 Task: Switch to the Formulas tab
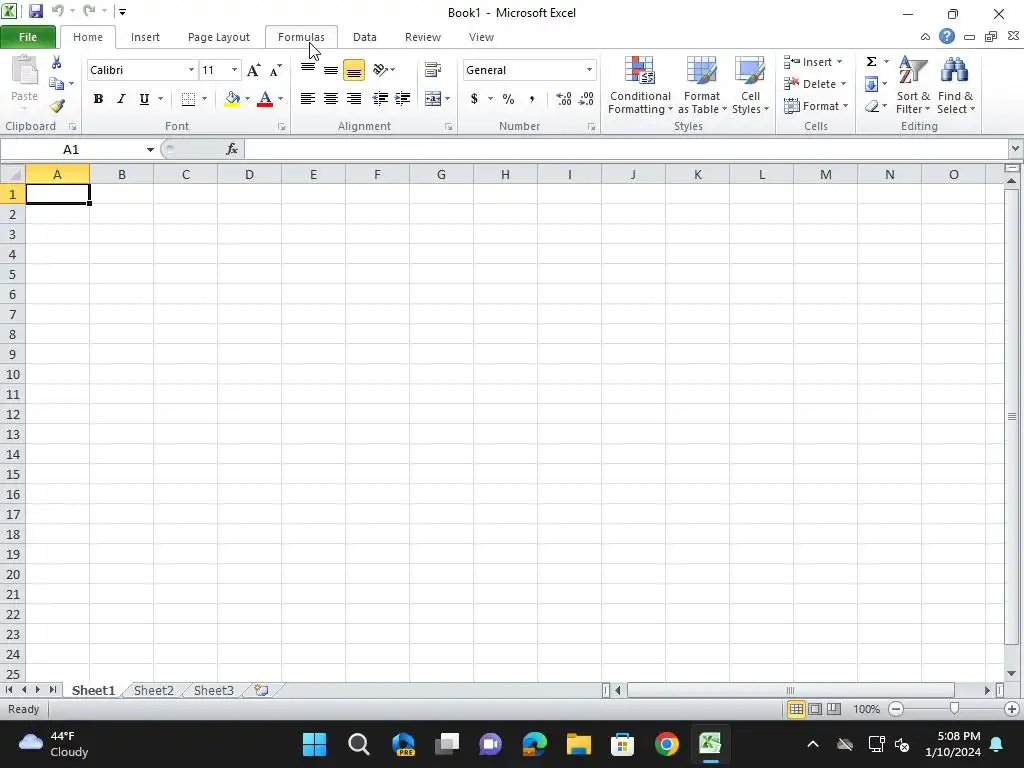point(301,37)
